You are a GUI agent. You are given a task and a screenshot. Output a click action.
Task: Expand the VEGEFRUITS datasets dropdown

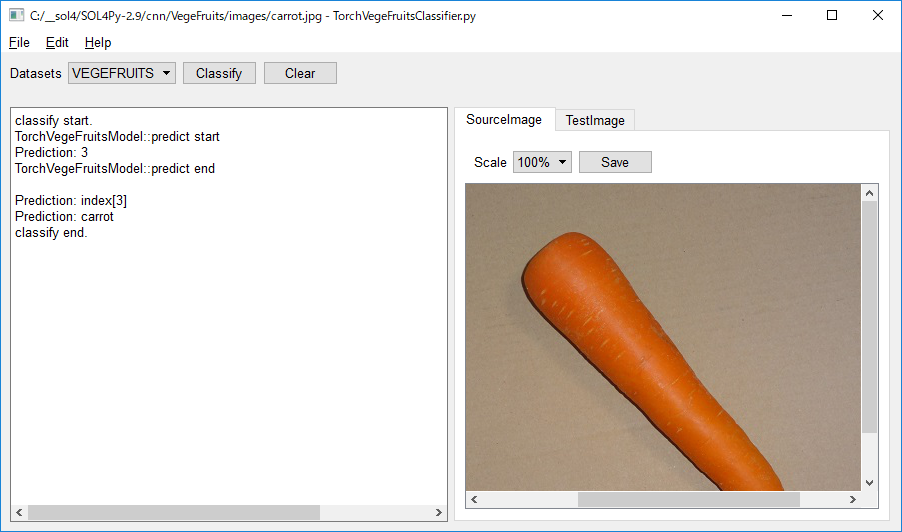click(122, 73)
